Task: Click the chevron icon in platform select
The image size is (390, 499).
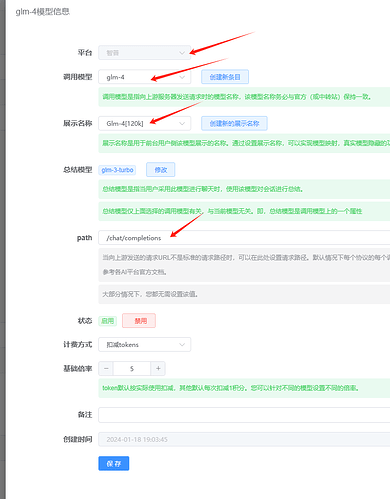Action: (182, 53)
